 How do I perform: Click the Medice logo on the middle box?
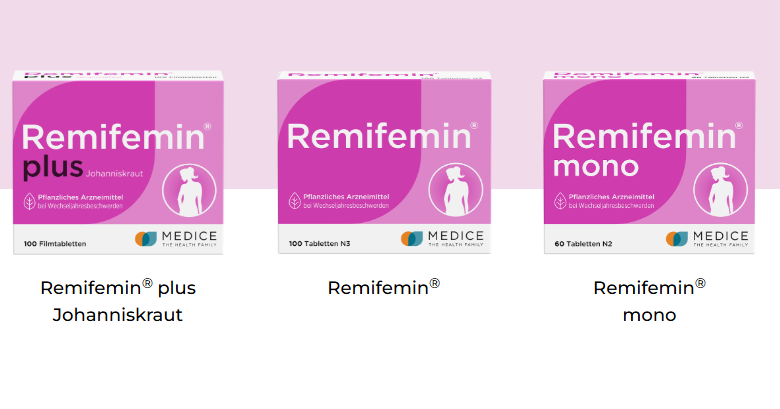click(x=442, y=238)
